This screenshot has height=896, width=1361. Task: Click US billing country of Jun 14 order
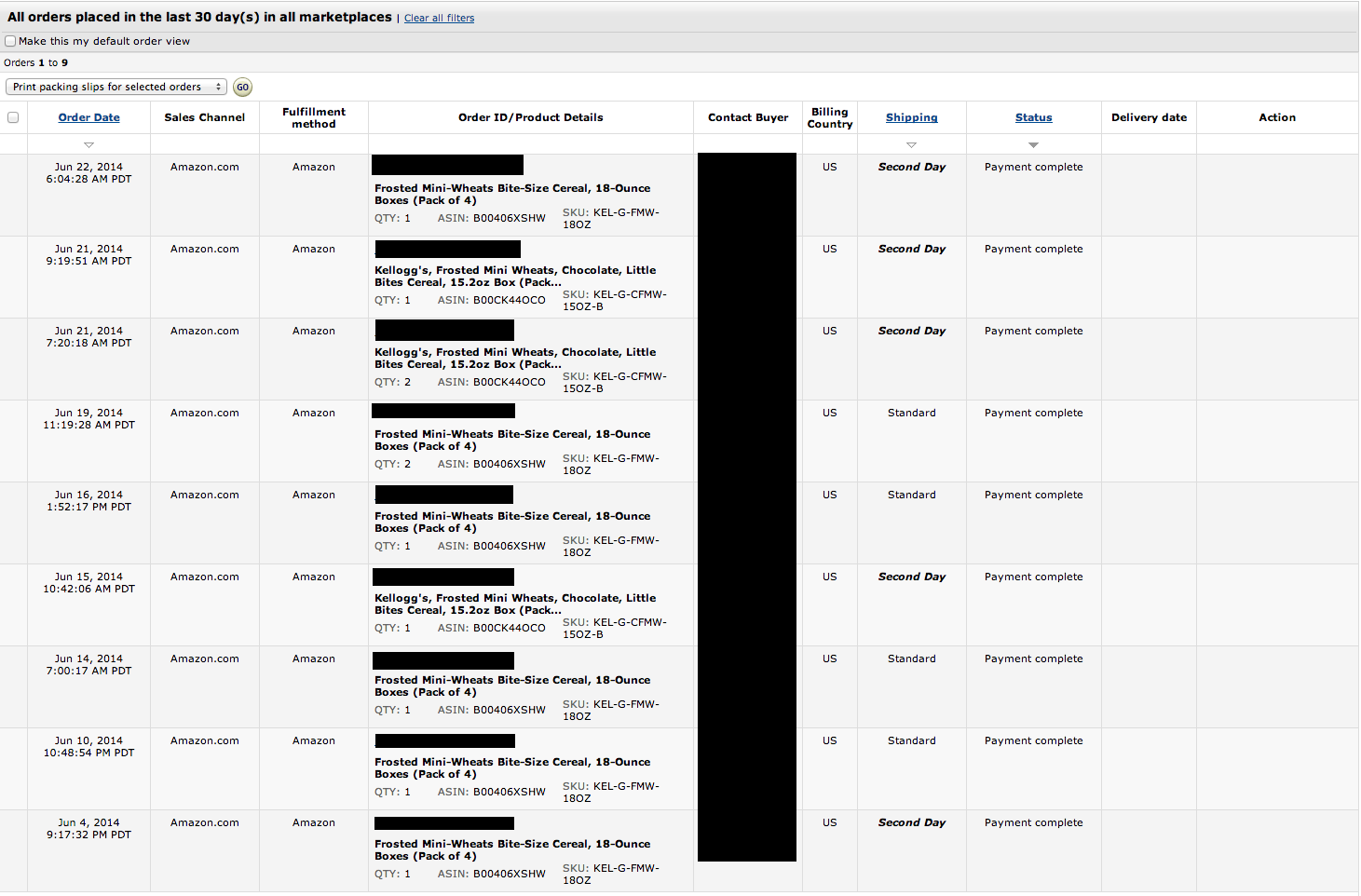tap(830, 658)
